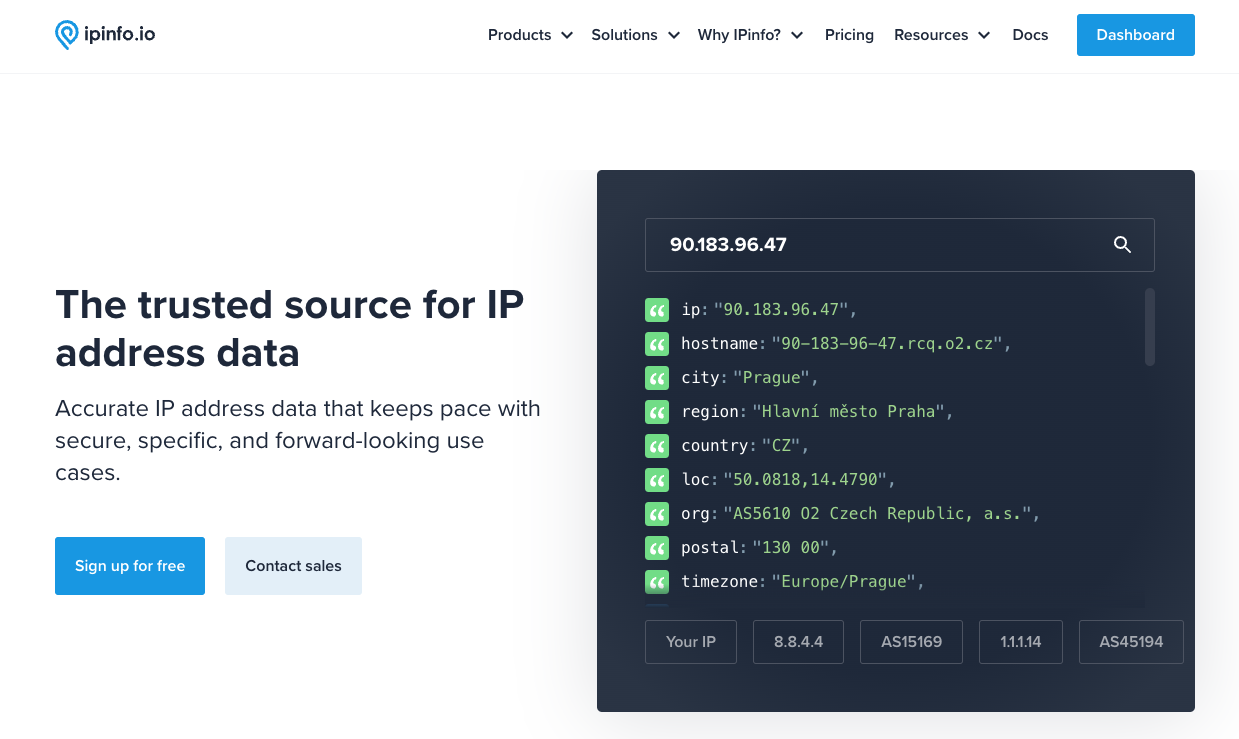Click the Sign up for free button
The width and height of the screenshot is (1239, 739).
coord(129,565)
